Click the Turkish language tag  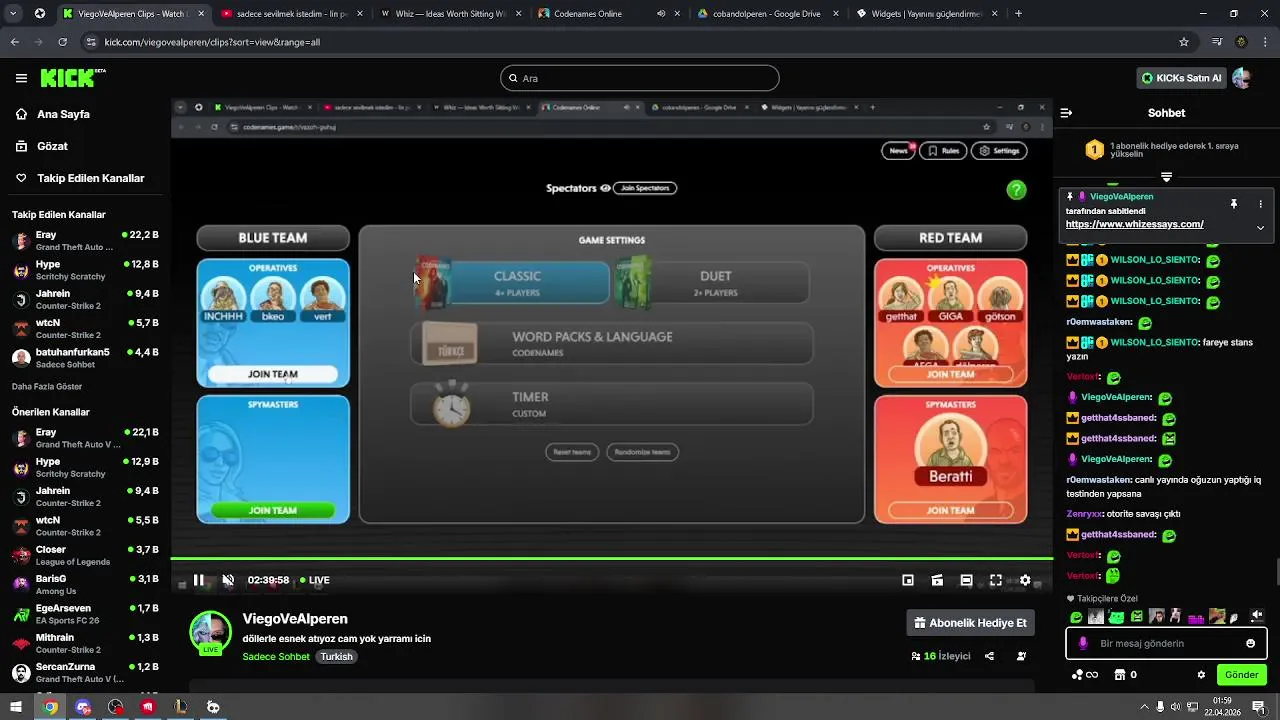(336, 657)
